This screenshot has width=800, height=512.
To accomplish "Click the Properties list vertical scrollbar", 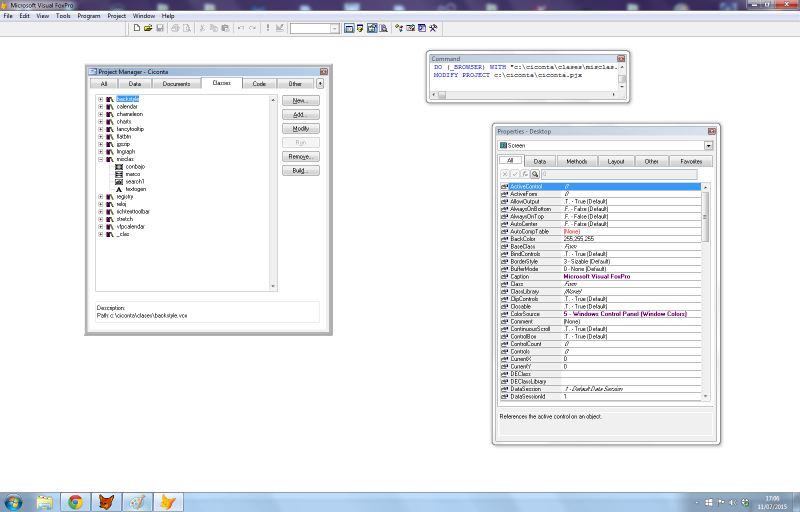I will pos(706,292).
